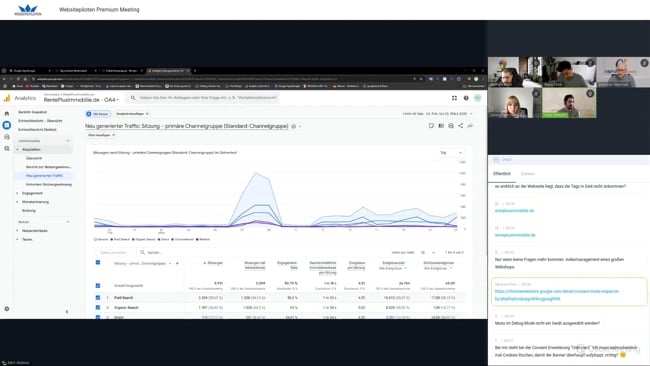Viewport: 650px width, 366px height.
Task: Switch to the Öffentlich chat tab
Action: (x=502, y=174)
